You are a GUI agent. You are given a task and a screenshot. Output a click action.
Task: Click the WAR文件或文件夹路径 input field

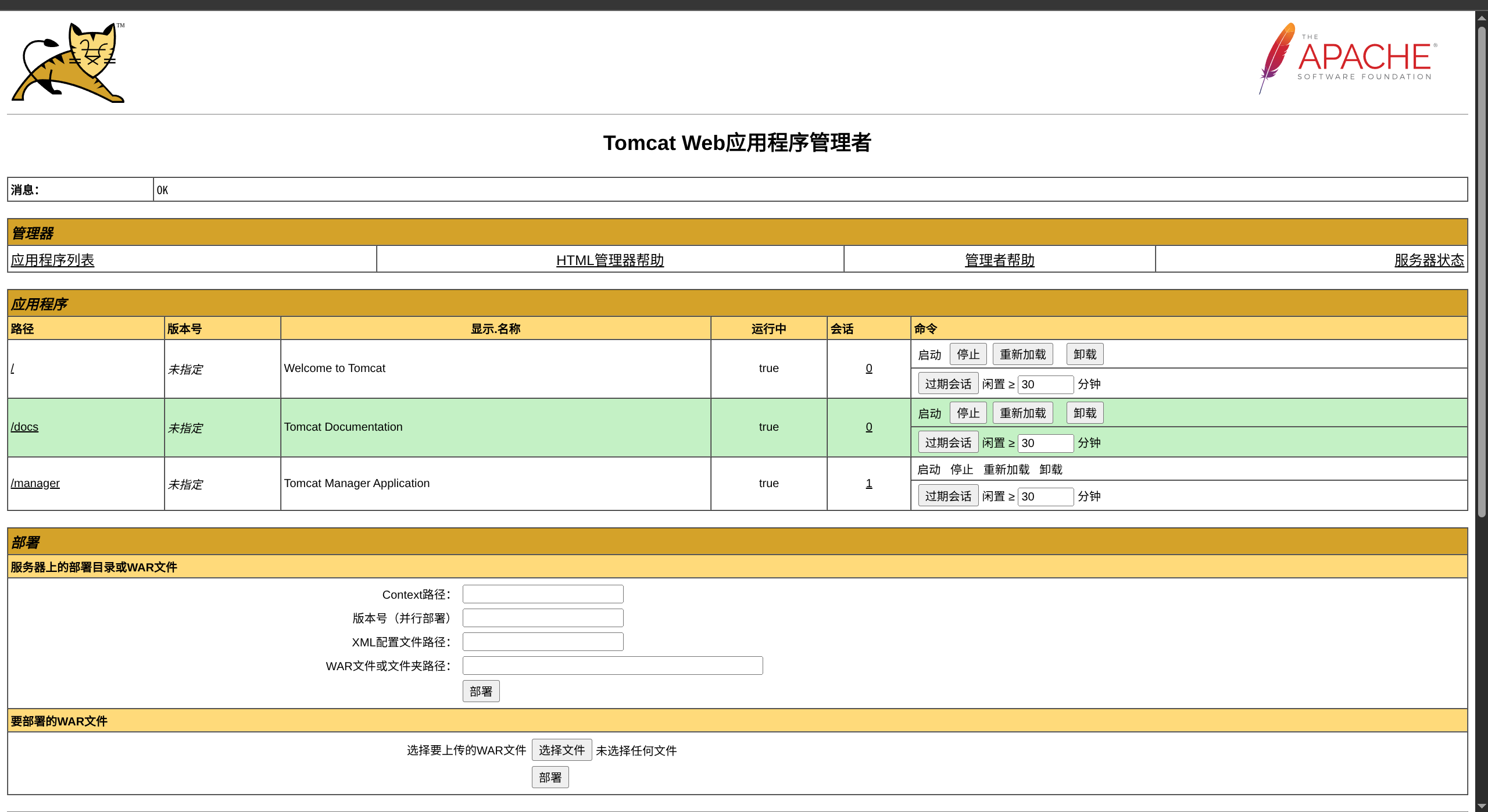(612, 666)
